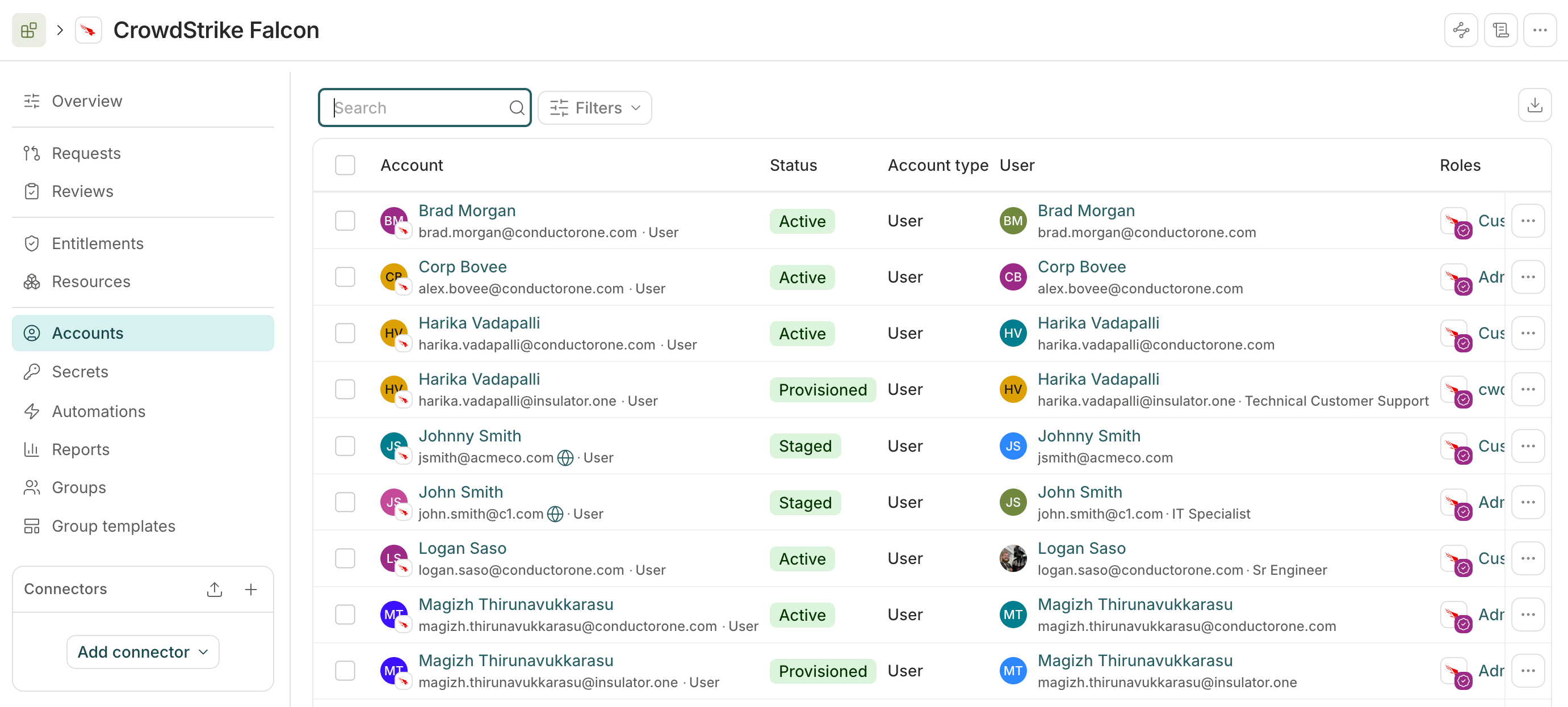
Task: Open Logan Saso user link
Action: point(1081,548)
